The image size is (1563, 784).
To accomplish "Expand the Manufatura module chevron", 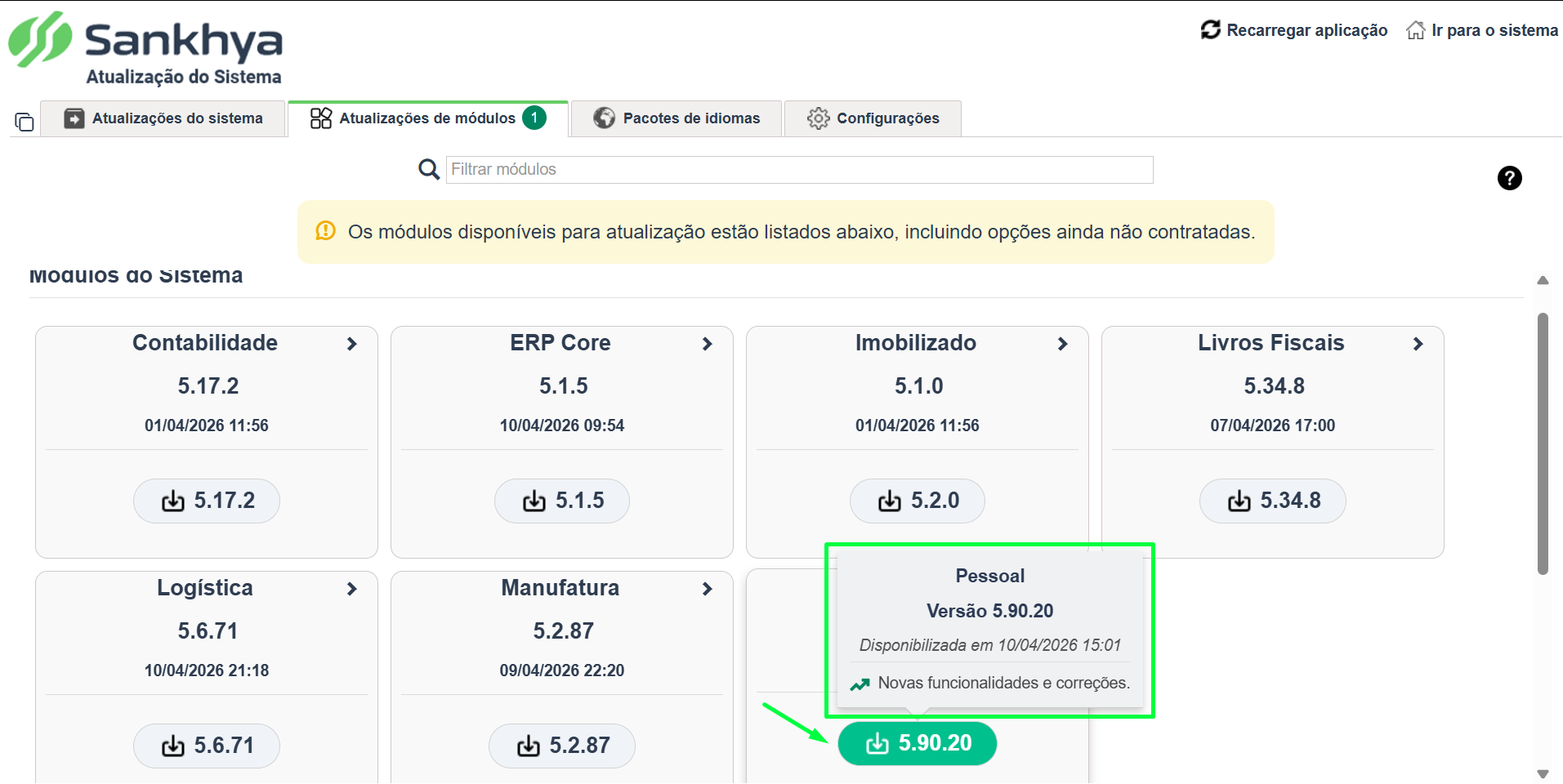I will (x=708, y=589).
